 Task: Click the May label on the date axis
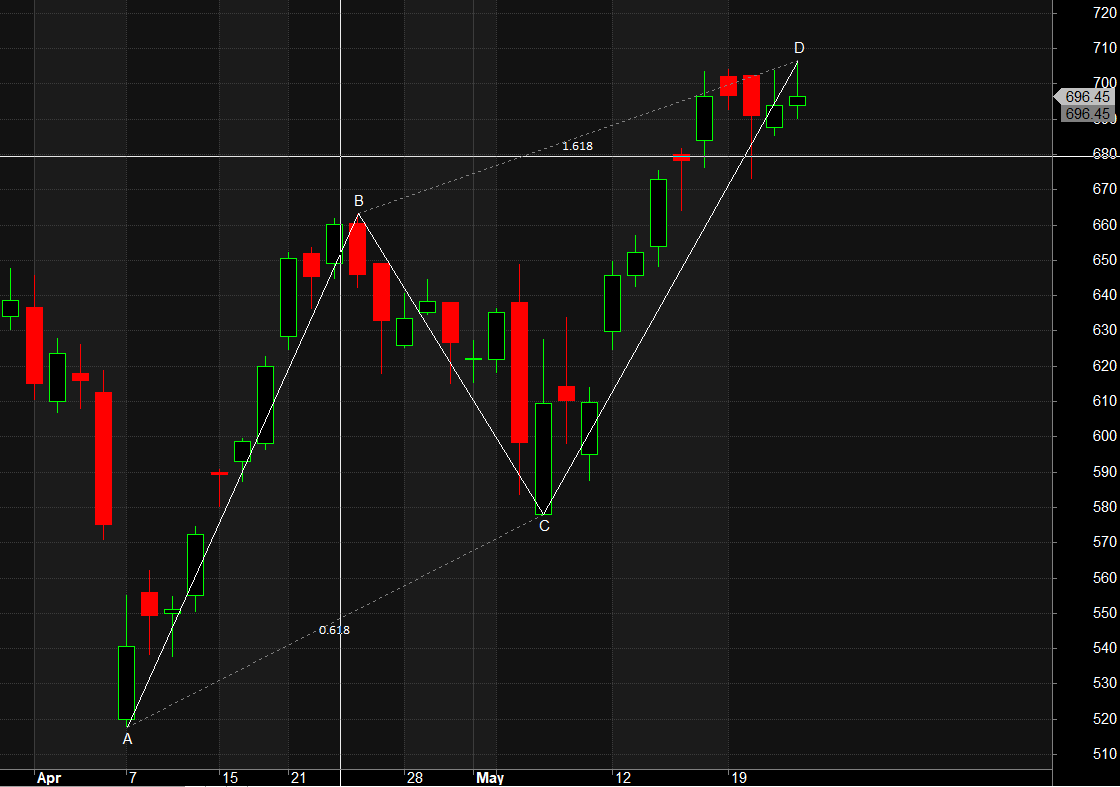point(490,777)
